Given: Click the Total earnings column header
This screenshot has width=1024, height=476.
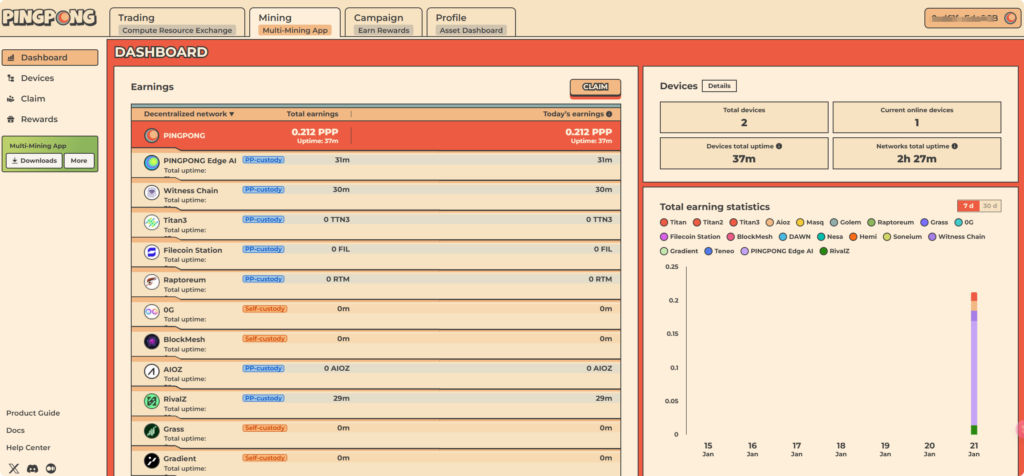Looking at the screenshot, I should click(312, 114).
